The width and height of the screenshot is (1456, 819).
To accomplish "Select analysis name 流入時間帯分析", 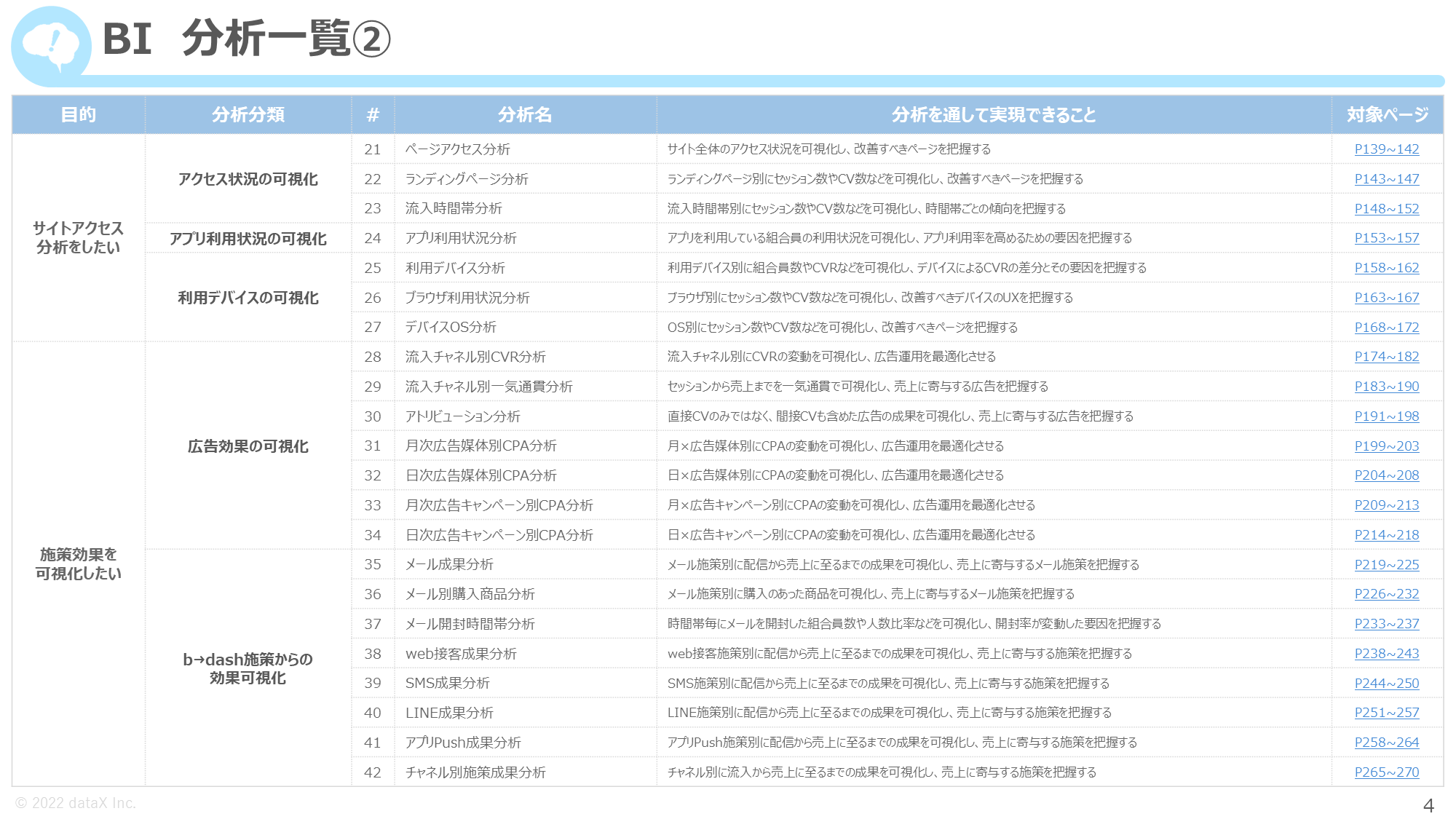I will point(454,209).
